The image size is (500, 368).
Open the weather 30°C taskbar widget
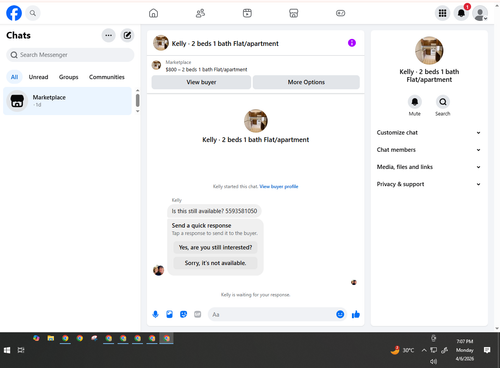point(402,350)
